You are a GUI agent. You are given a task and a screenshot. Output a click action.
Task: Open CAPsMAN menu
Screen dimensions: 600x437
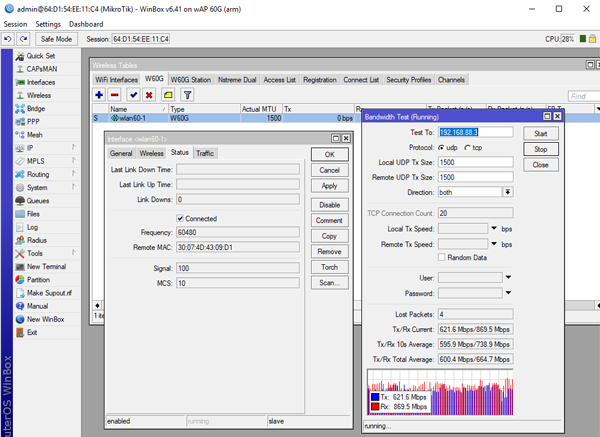42,69
